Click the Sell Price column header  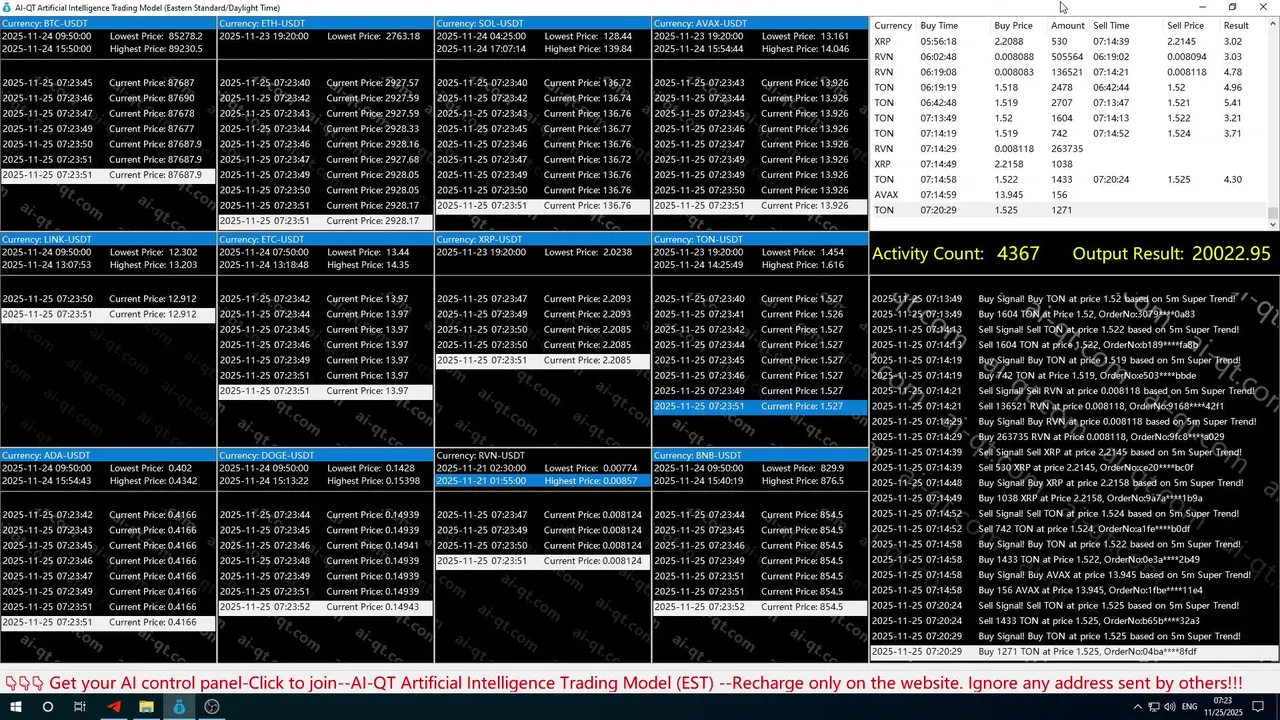1186,25
